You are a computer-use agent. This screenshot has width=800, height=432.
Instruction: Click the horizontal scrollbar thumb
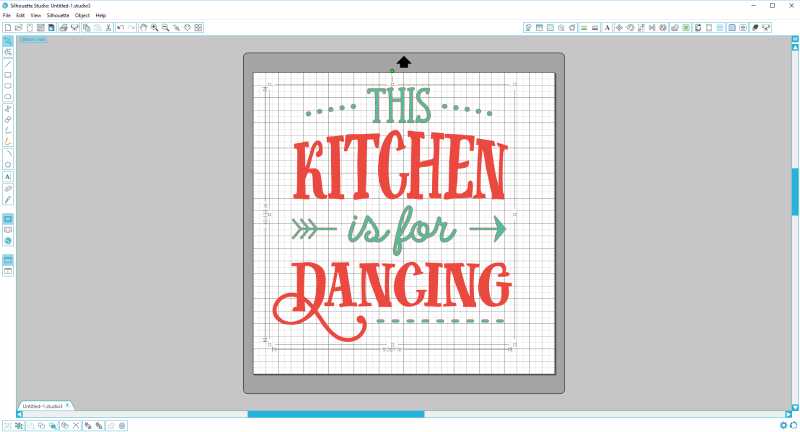pyautogui.click(x=336, y=414)
